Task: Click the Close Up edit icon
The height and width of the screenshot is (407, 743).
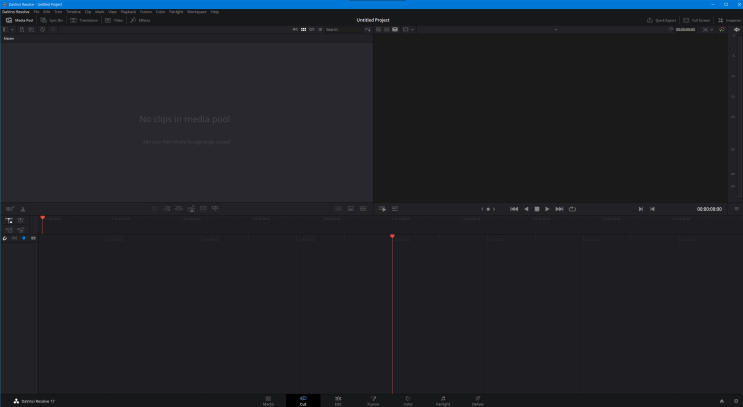Action: point(191,208)
